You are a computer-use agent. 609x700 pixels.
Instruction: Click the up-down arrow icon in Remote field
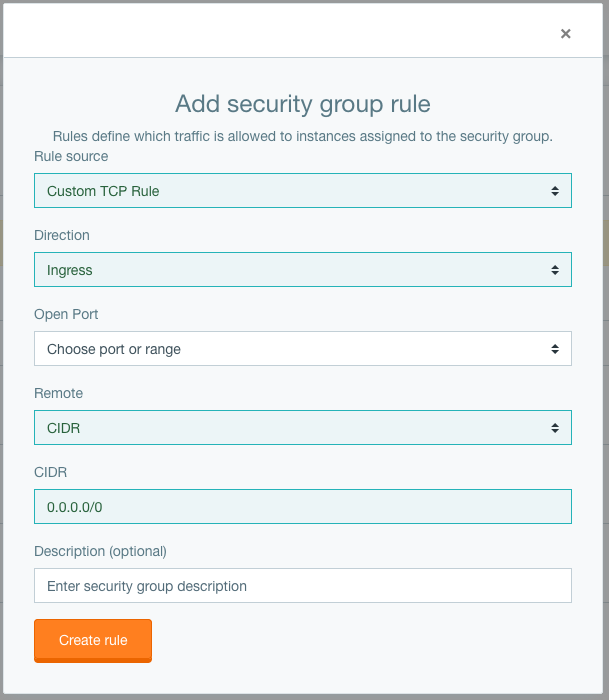555,428
